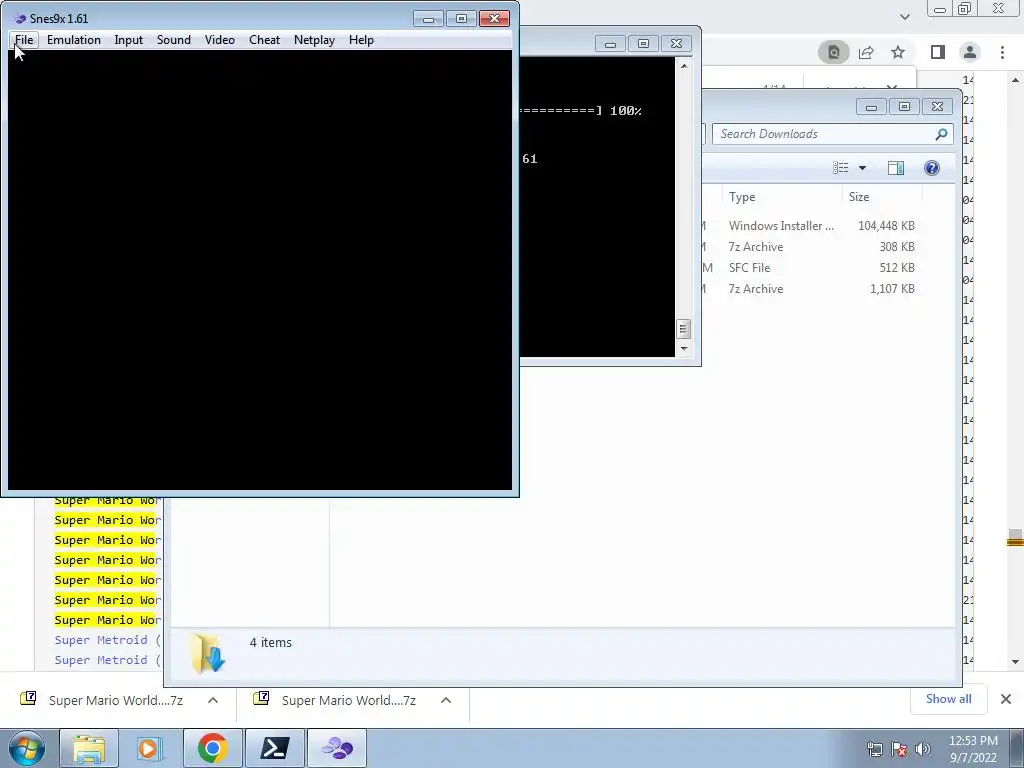Bookmark this page with the star icon
The height and width of the screenshot is (768, 1024).
(898, 52)
